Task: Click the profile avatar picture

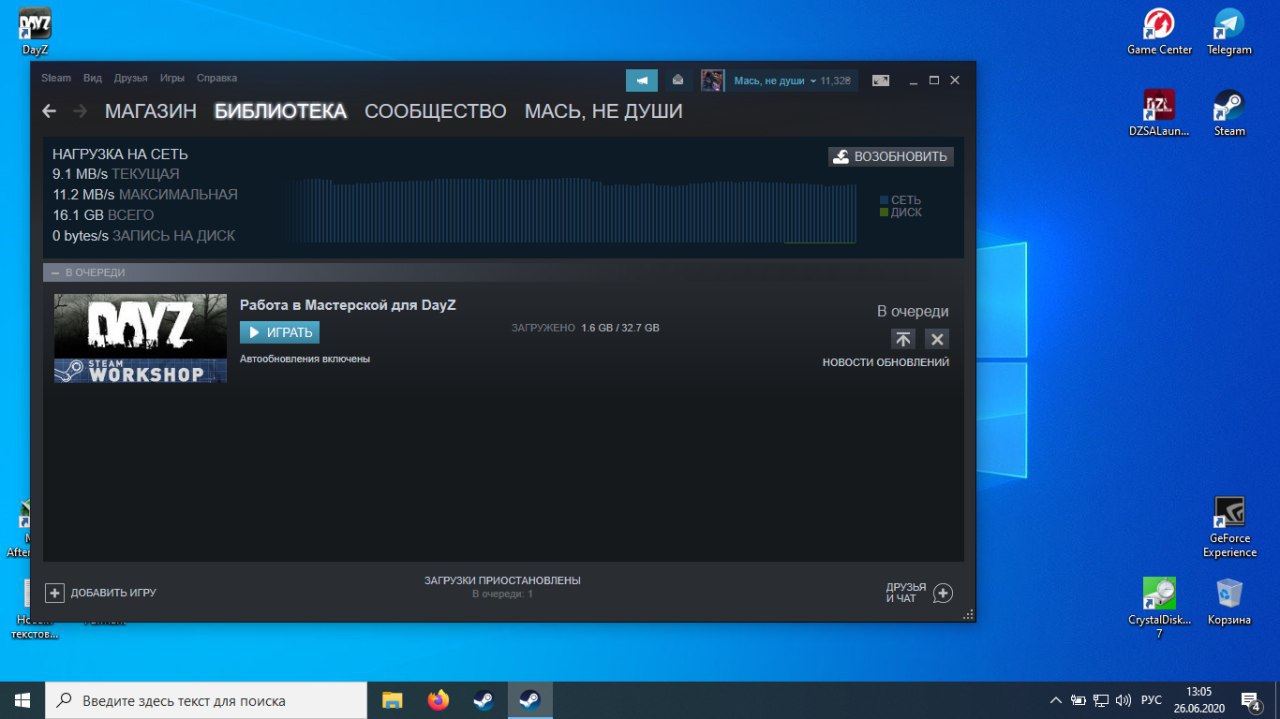Action: (x=712, y=80)
